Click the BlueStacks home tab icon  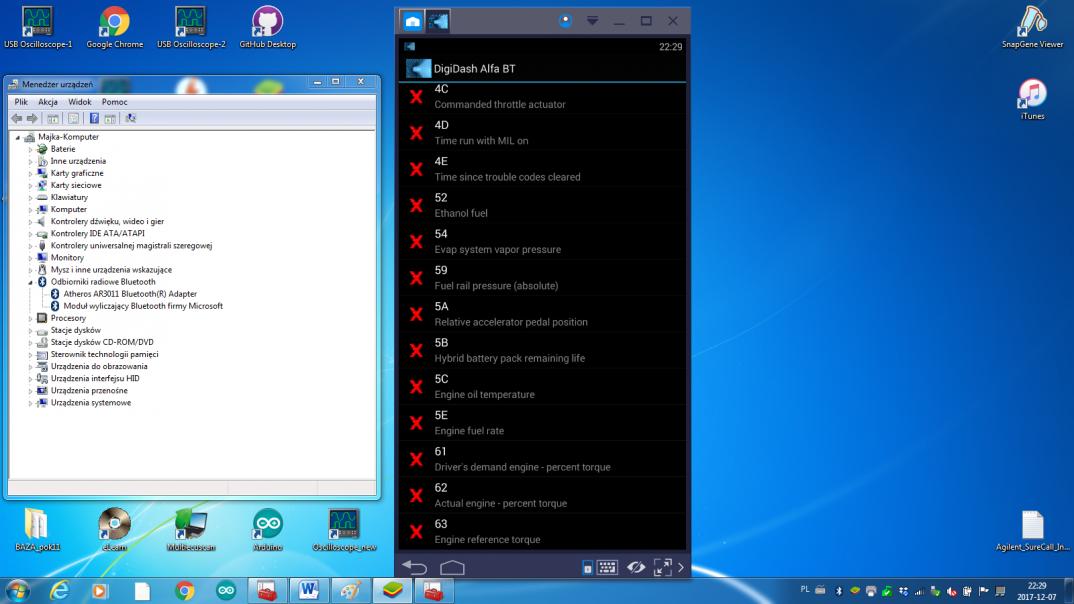412,21
